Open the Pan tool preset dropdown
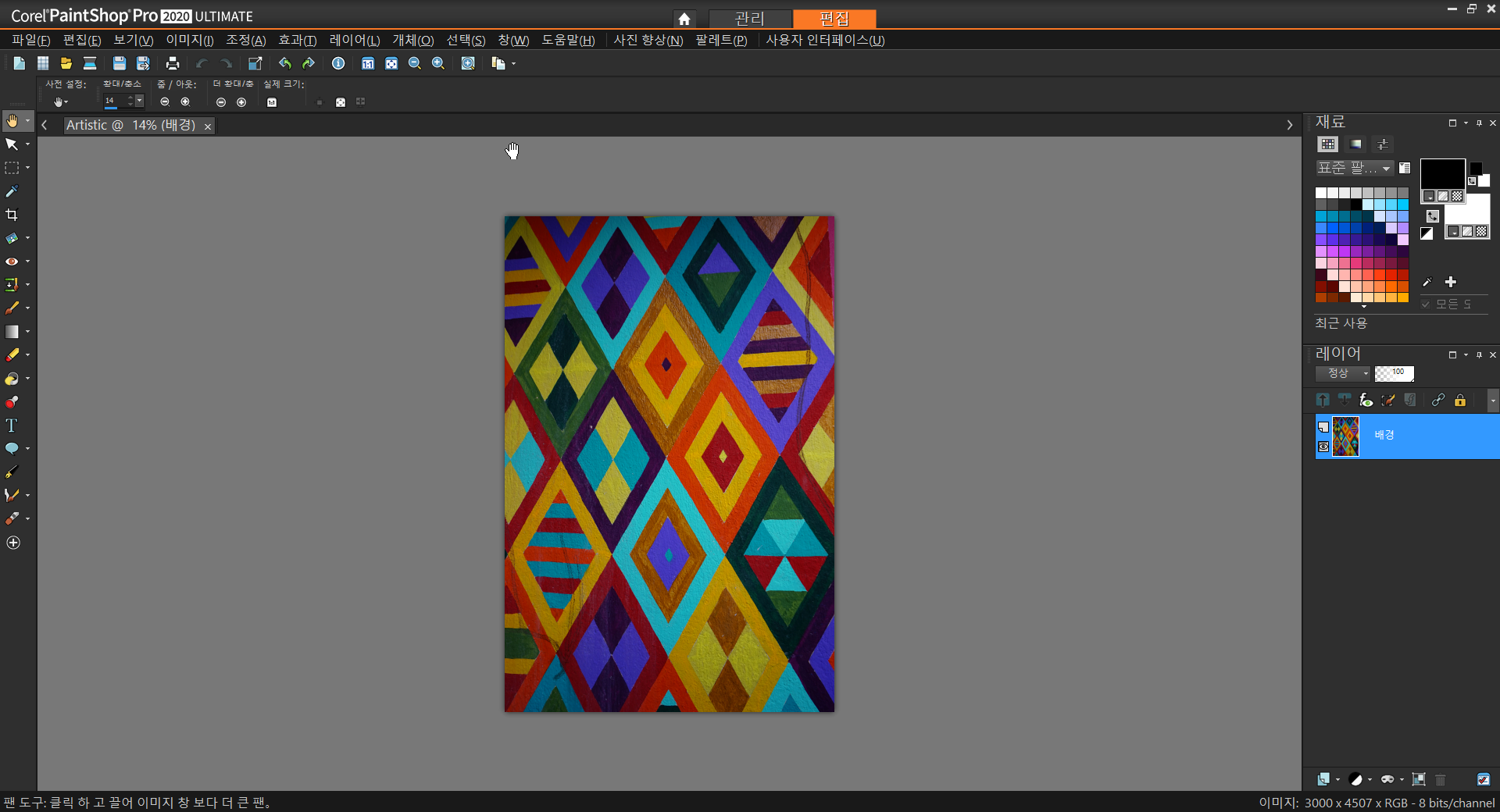The height and width of the screenshot is (812, 1500). [x=60, y=101]
